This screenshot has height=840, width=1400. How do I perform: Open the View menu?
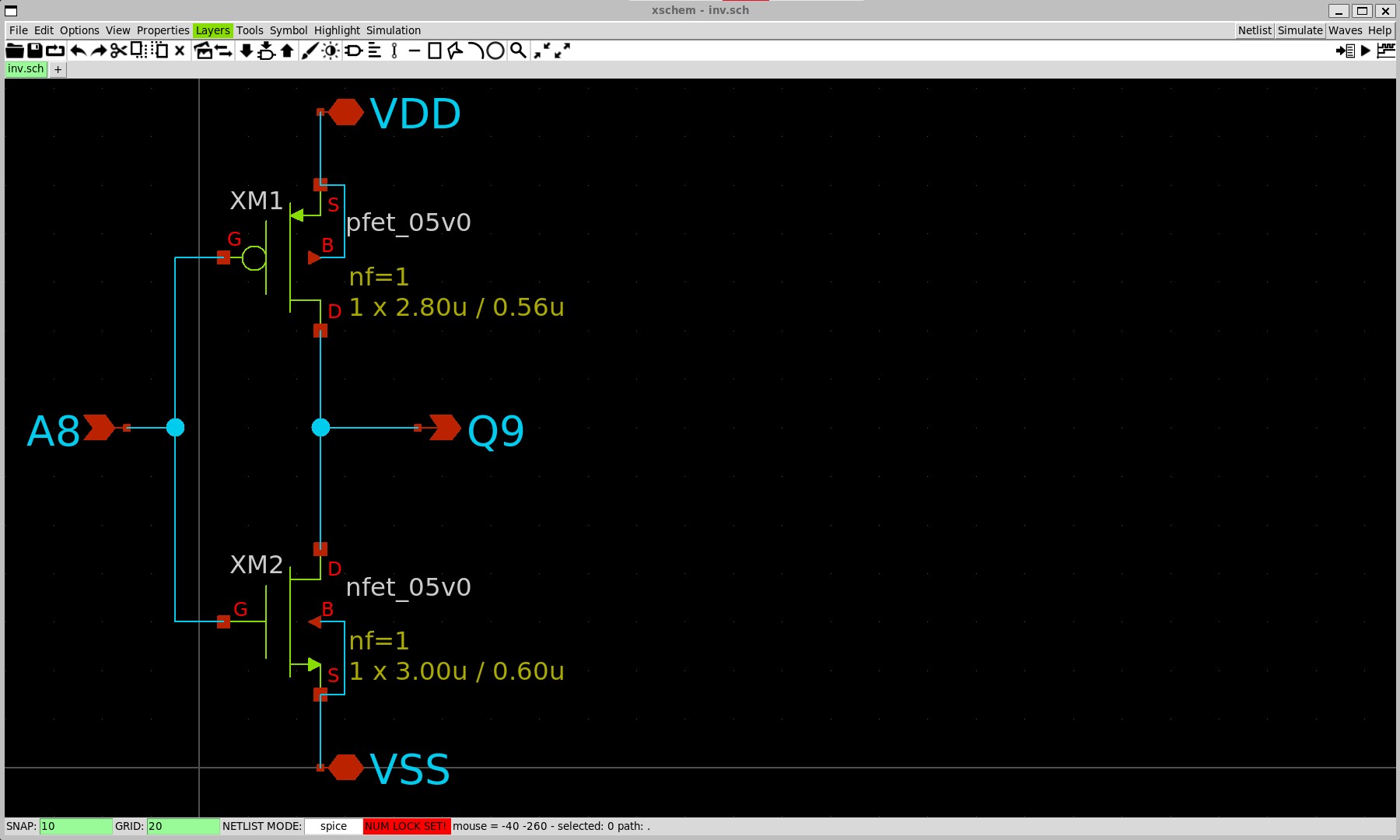click(118, 30)
